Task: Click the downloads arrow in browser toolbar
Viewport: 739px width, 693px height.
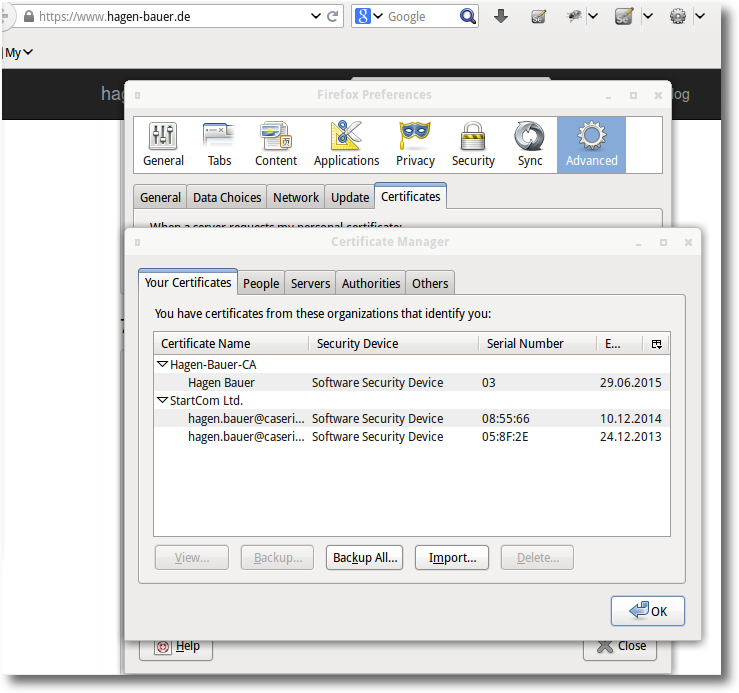Action: (x=501, y=16)
